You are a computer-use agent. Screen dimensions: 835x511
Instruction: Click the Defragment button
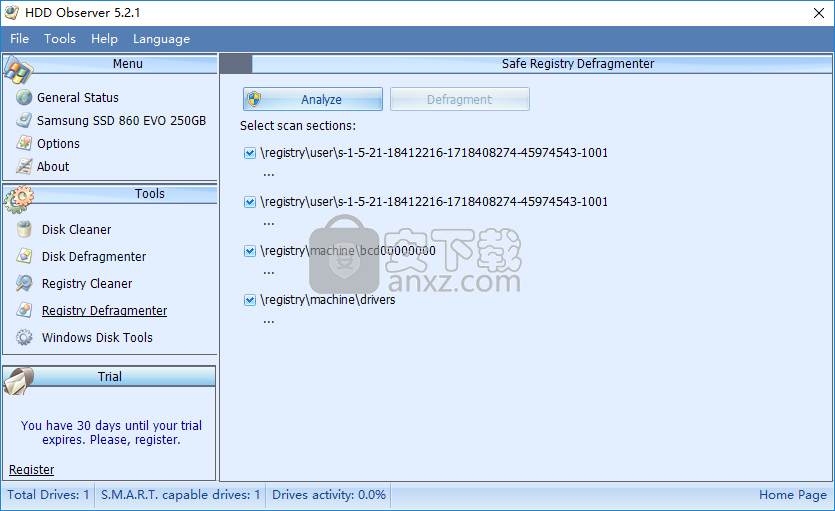(x=460, y=99)
